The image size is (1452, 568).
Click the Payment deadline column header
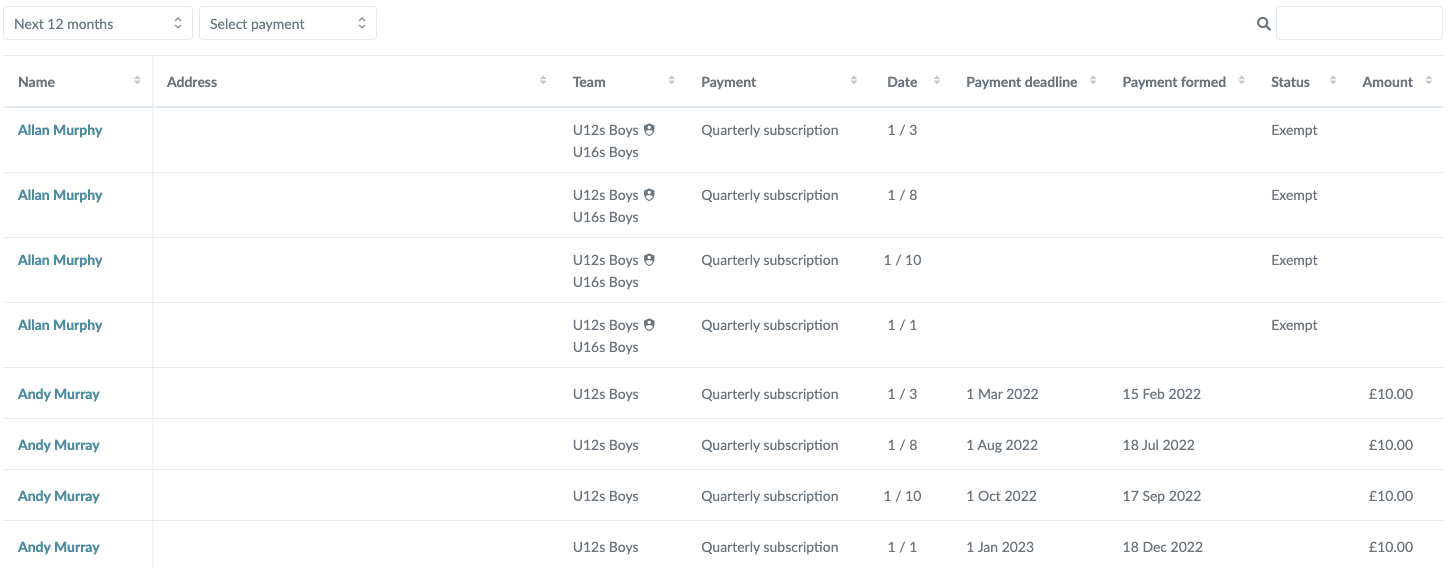1021,82
